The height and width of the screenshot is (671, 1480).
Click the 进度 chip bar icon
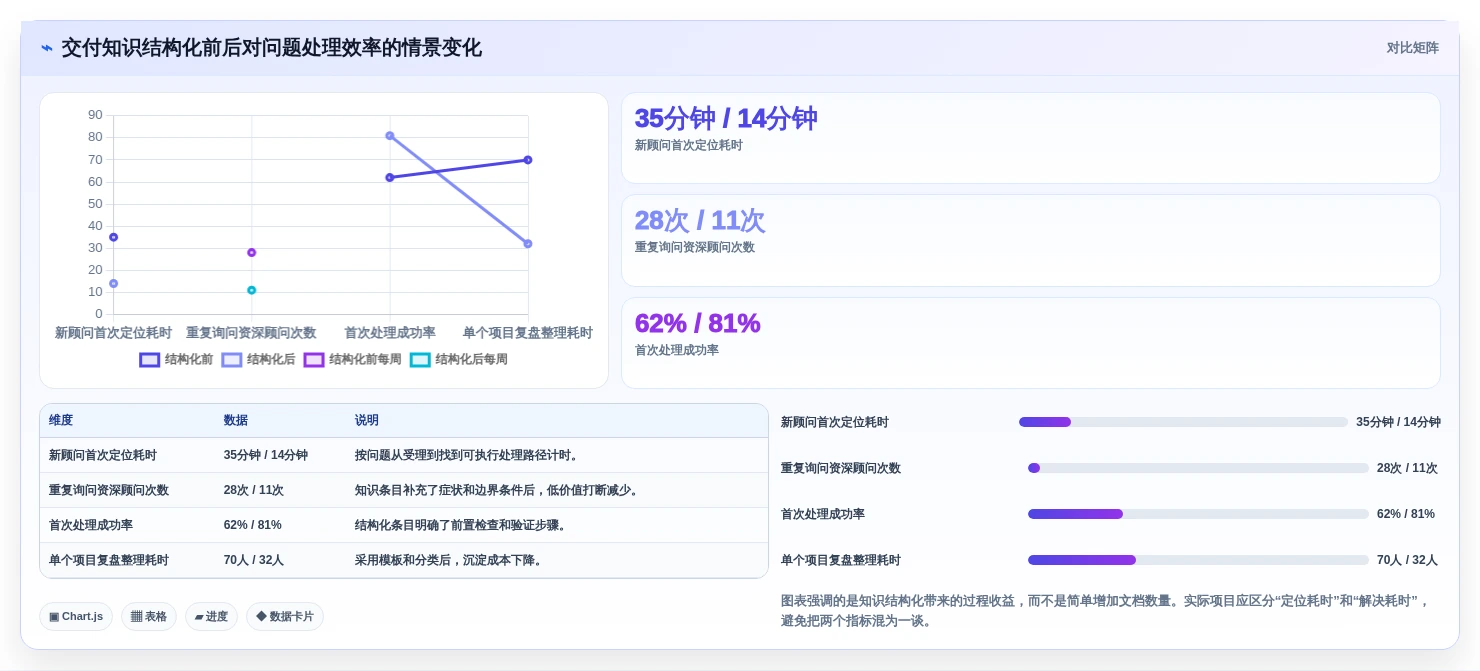[199, 617]
